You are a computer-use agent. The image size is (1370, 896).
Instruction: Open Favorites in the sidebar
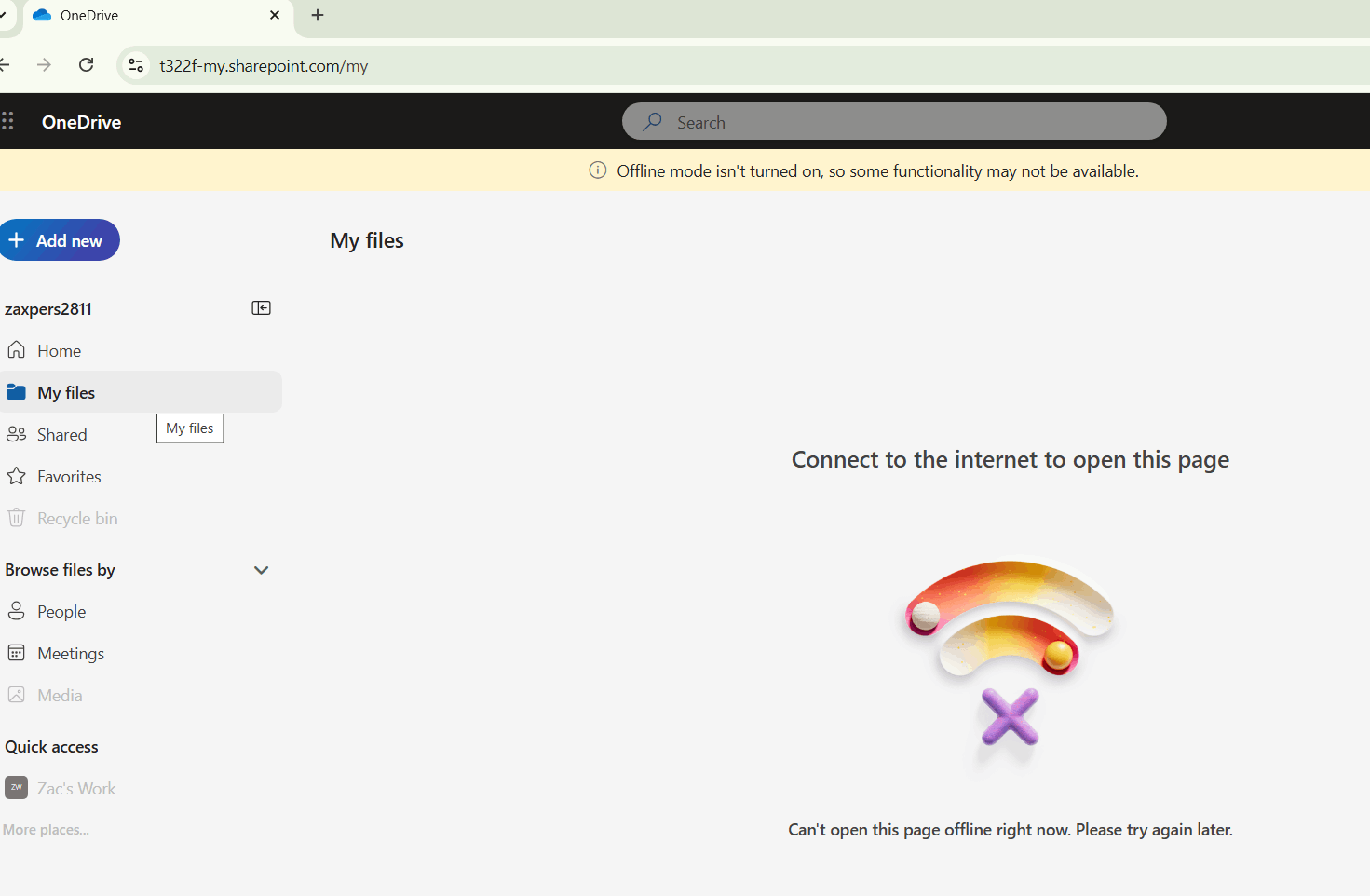point(68,476)
